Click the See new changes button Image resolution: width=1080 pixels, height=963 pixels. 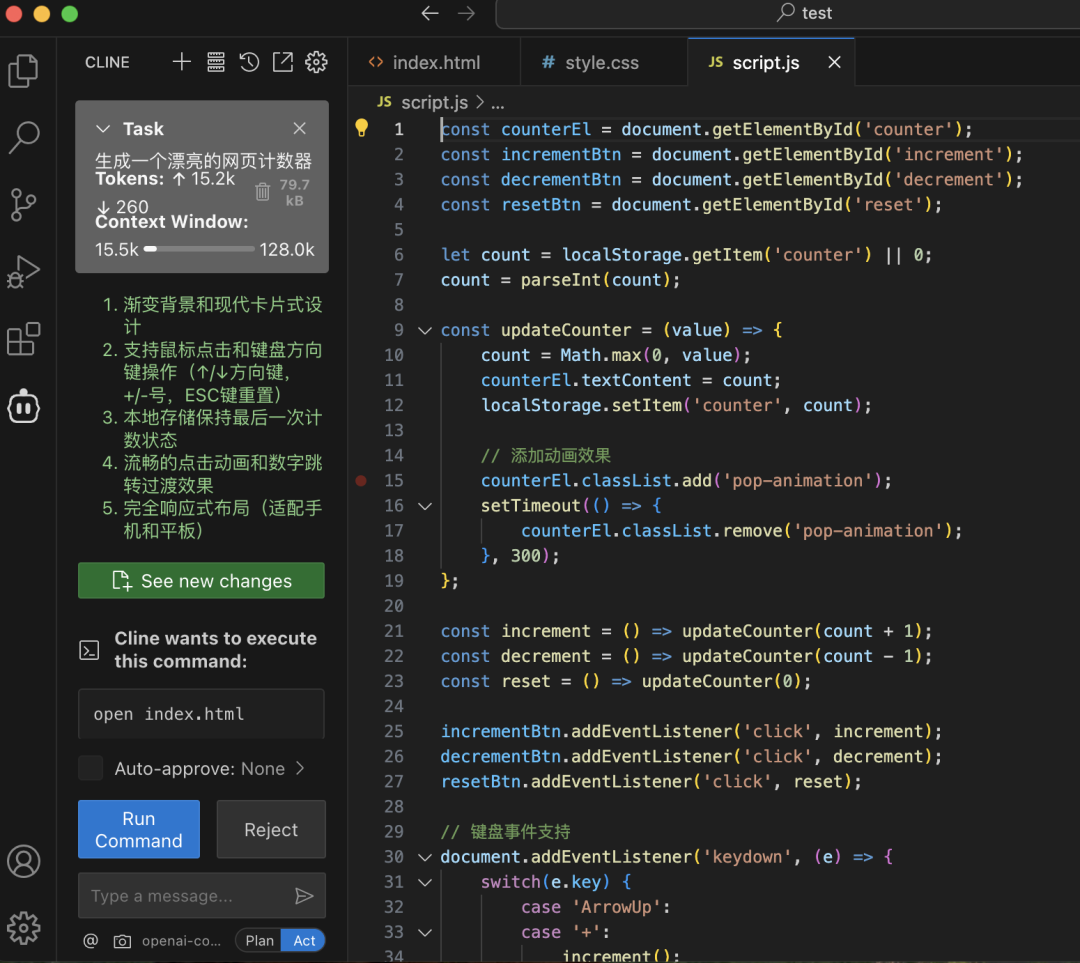point(201,580)
